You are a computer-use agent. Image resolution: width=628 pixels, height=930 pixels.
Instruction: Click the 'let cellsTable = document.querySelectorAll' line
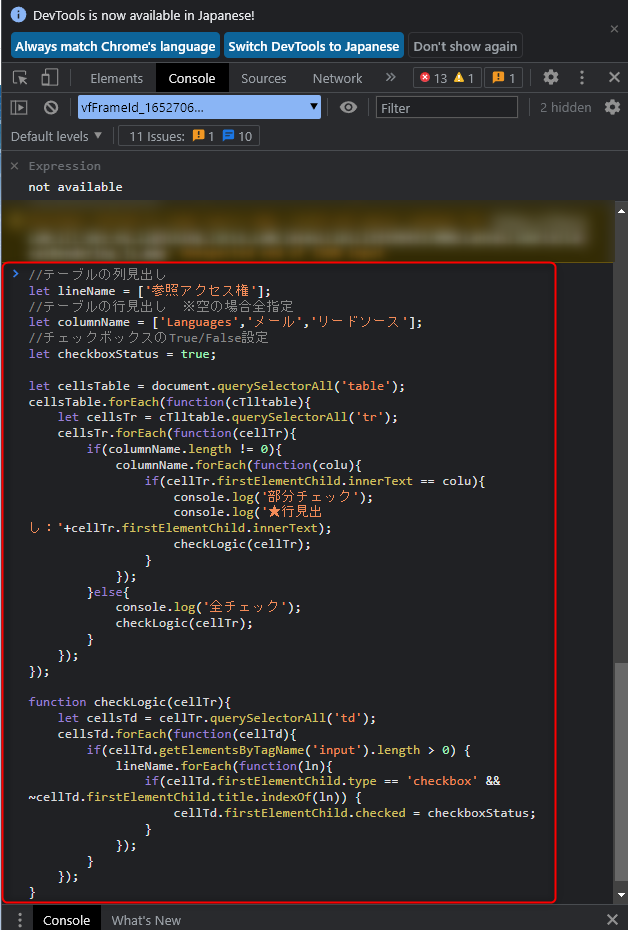(x=216, y=386)
